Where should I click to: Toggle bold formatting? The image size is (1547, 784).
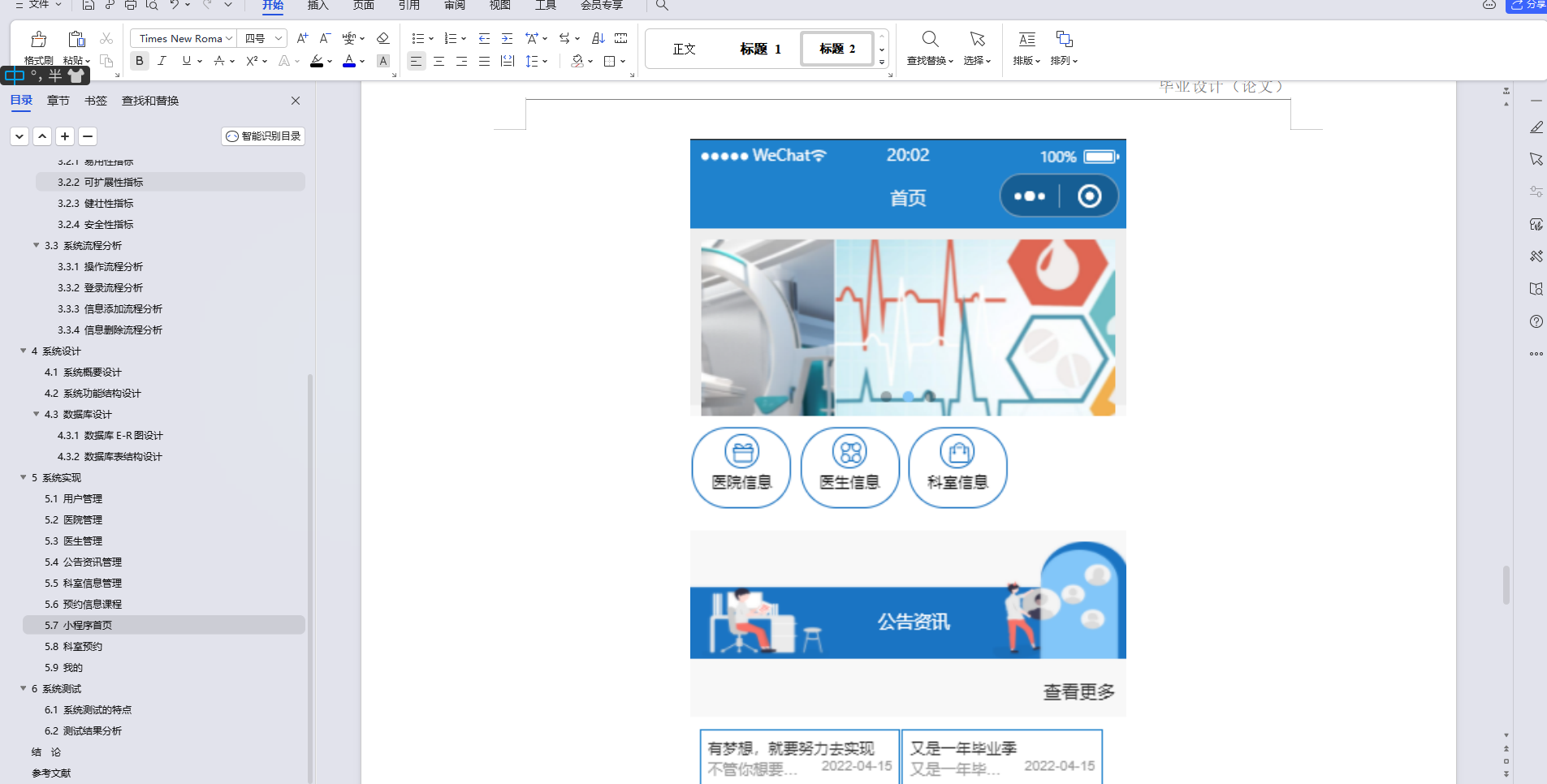point(139,61)
